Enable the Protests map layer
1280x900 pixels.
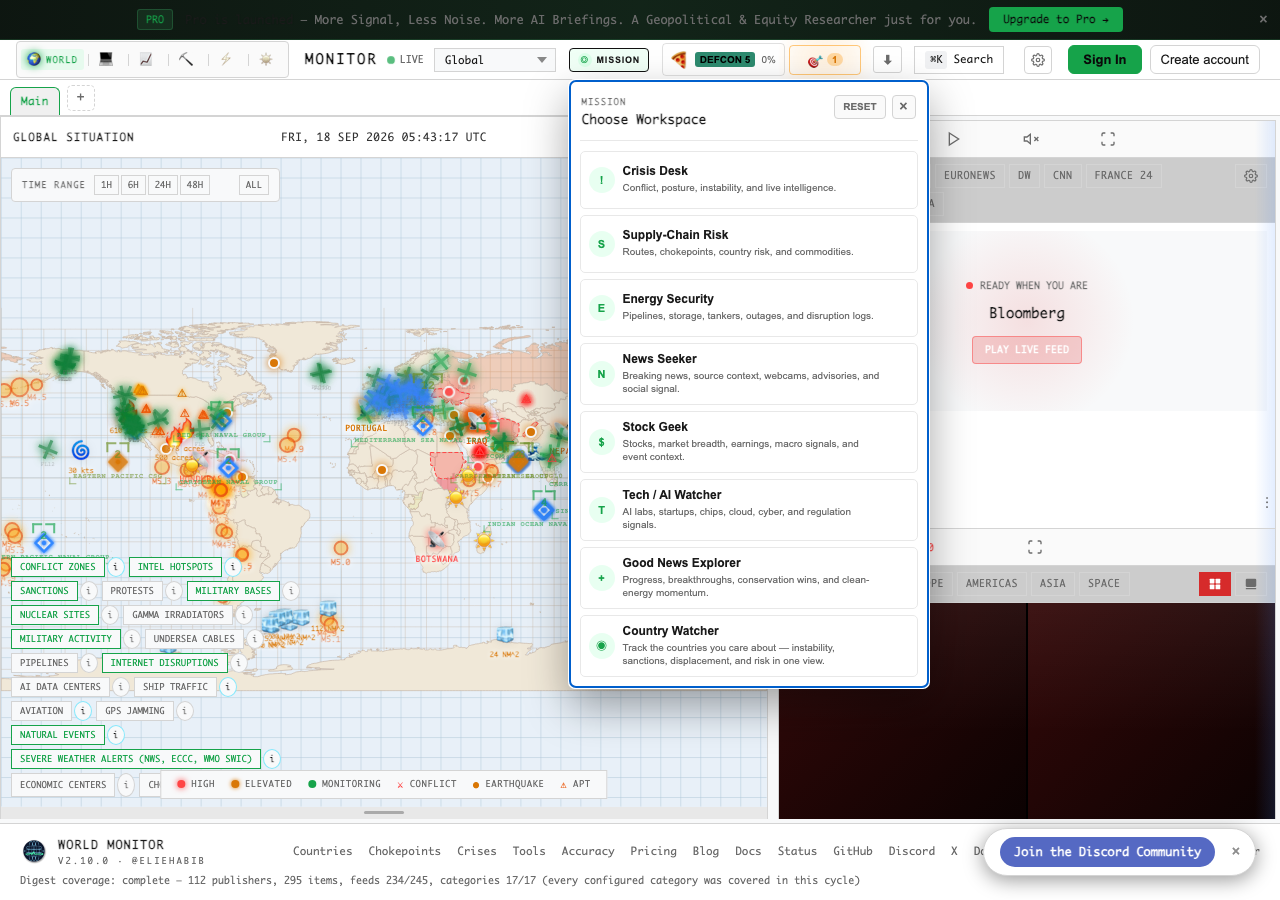132,591
